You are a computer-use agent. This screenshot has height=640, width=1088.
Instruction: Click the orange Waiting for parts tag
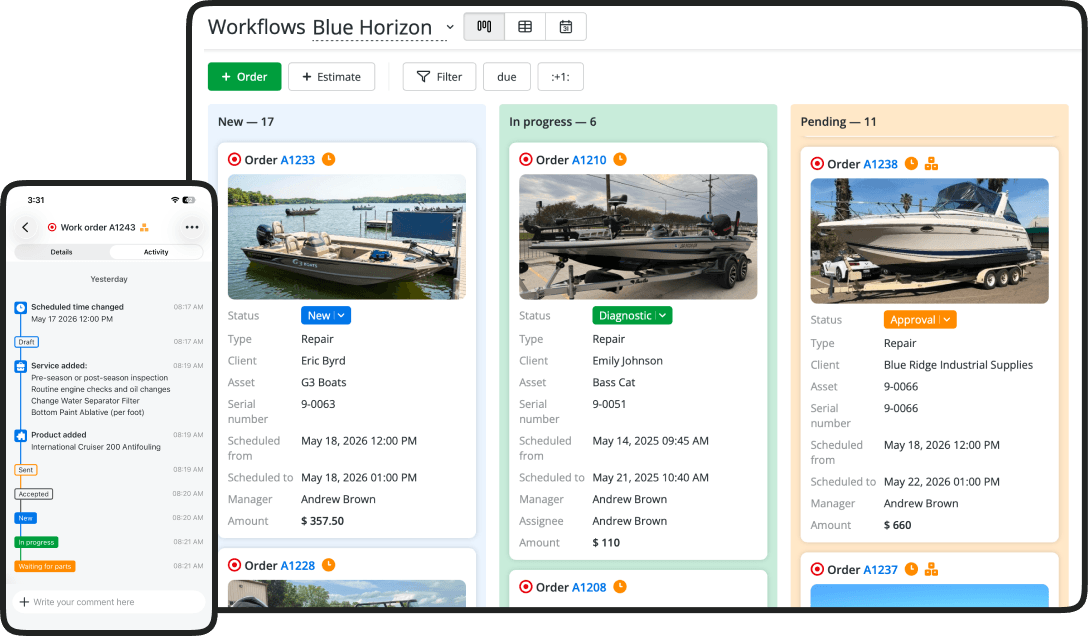click(45, 567)
